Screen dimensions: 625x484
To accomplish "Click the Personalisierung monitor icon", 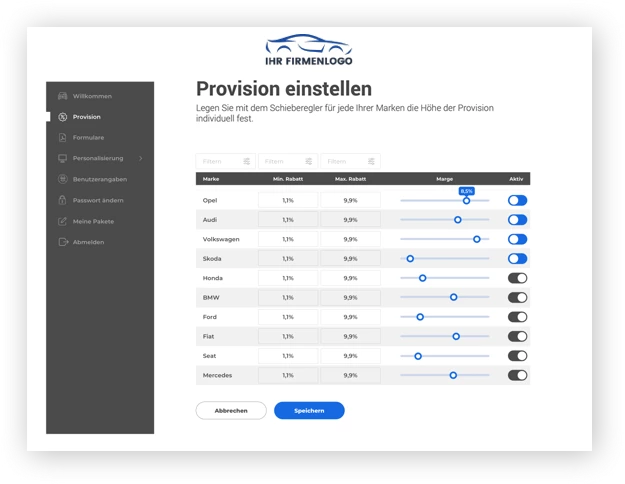I will pos(63,159).
